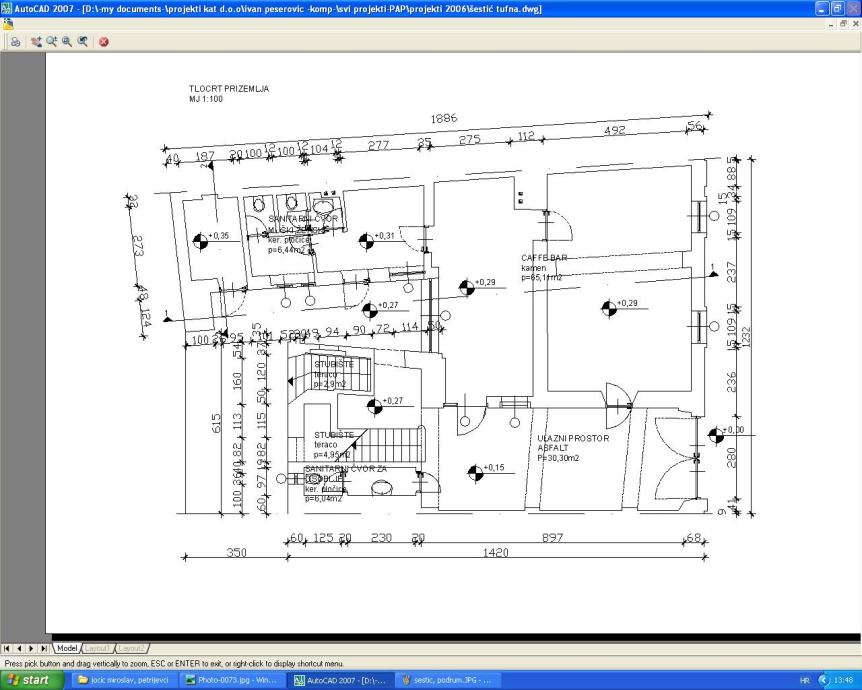Click the 1232 vertical dimension on right
862x690 pixels.
[746, 337]
